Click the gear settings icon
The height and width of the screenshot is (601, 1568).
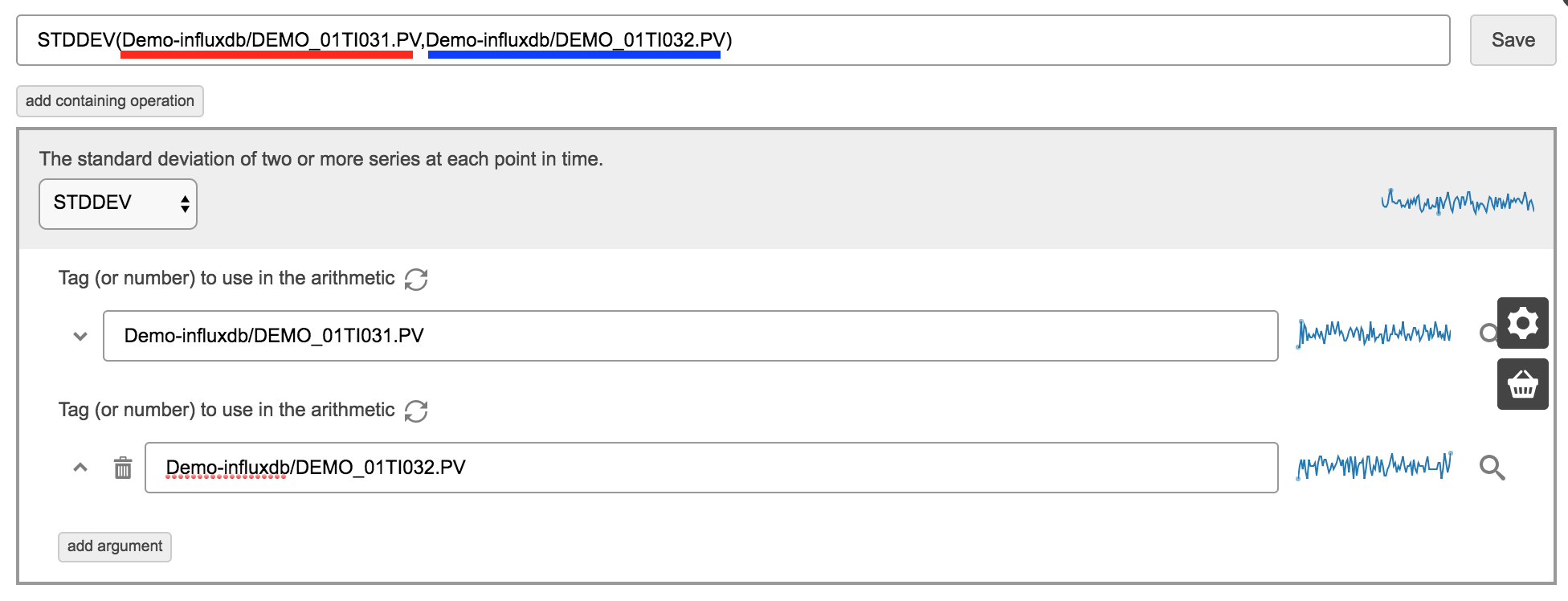pyautogui.click(x=1522, y=323)
